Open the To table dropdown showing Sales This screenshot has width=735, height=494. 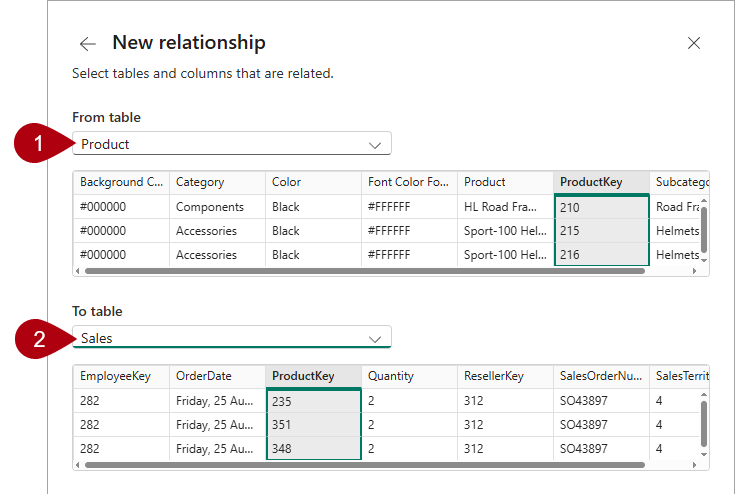coord(232,337)
